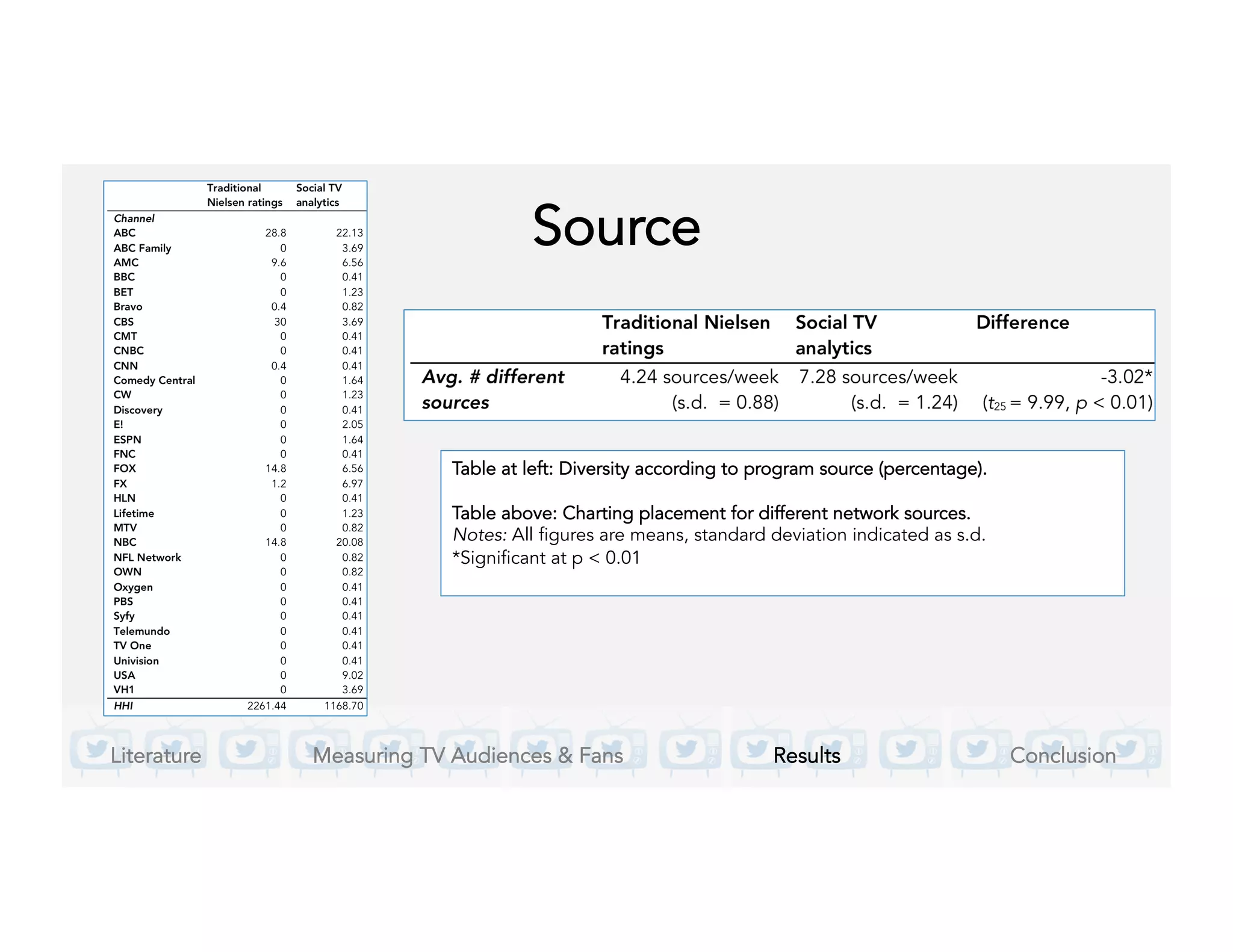Viewport: 1233px width, 952px height.
Task: Go to Measuring TV Audiences & Fans
Action: click(468, 755)
